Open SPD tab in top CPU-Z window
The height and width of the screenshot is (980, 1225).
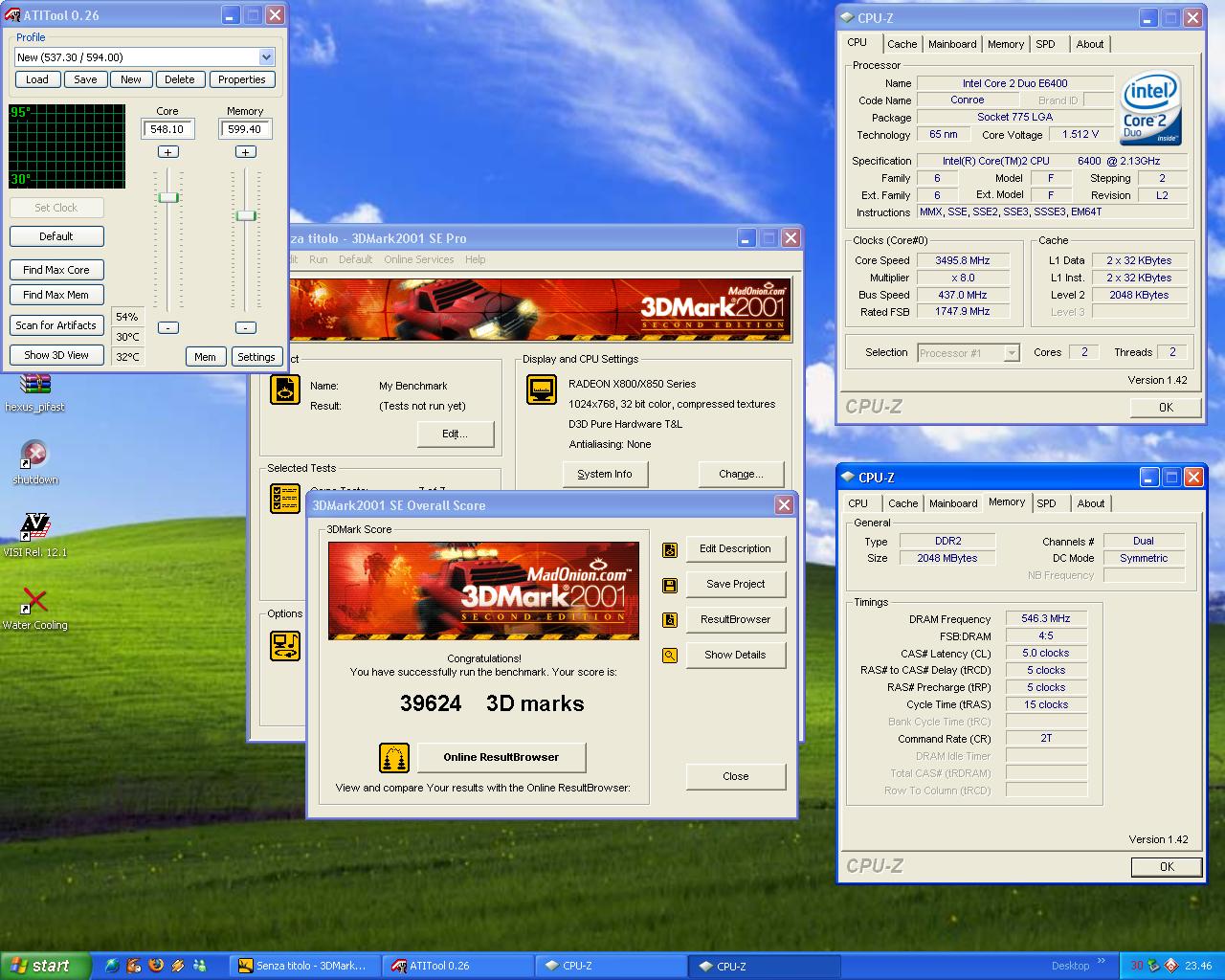coord(1045,44)
